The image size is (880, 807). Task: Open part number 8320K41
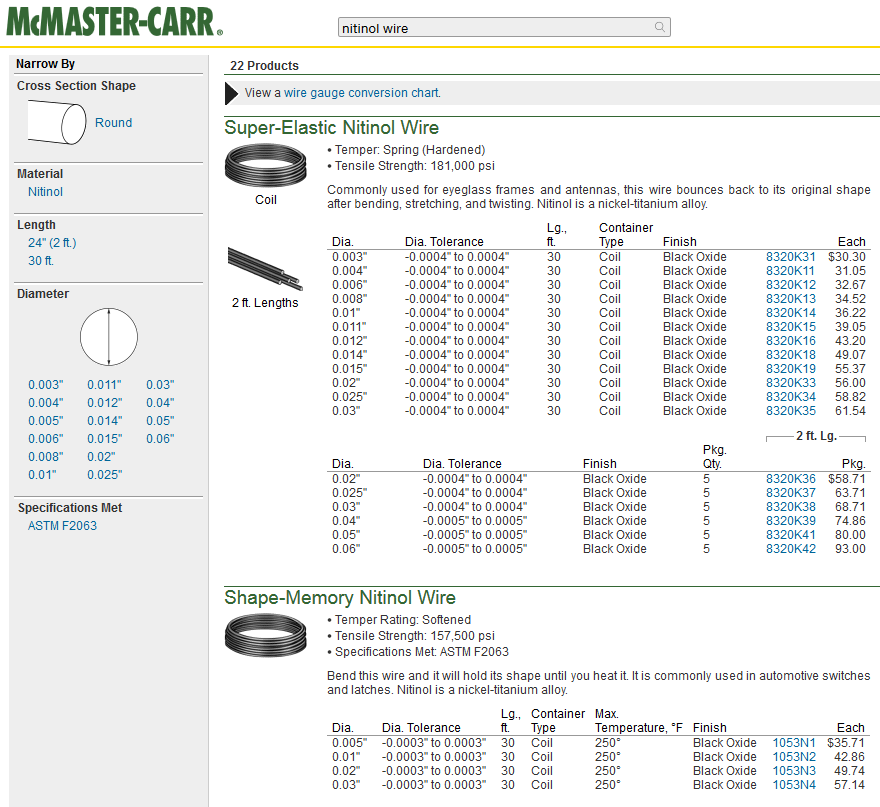[x=791, y=535]
